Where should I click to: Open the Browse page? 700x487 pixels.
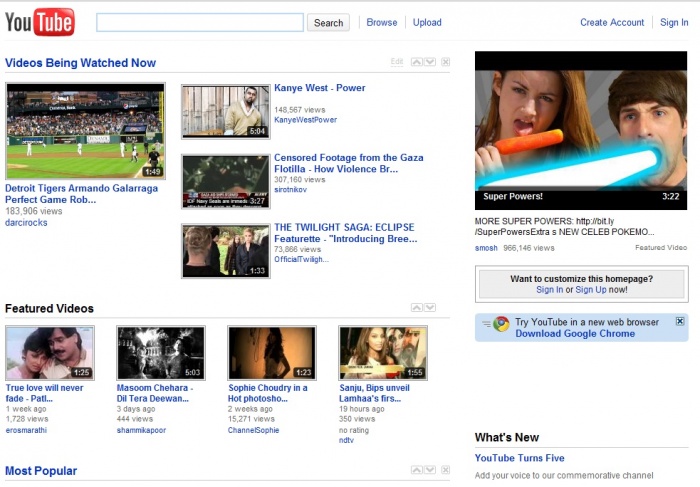[382, 22]
